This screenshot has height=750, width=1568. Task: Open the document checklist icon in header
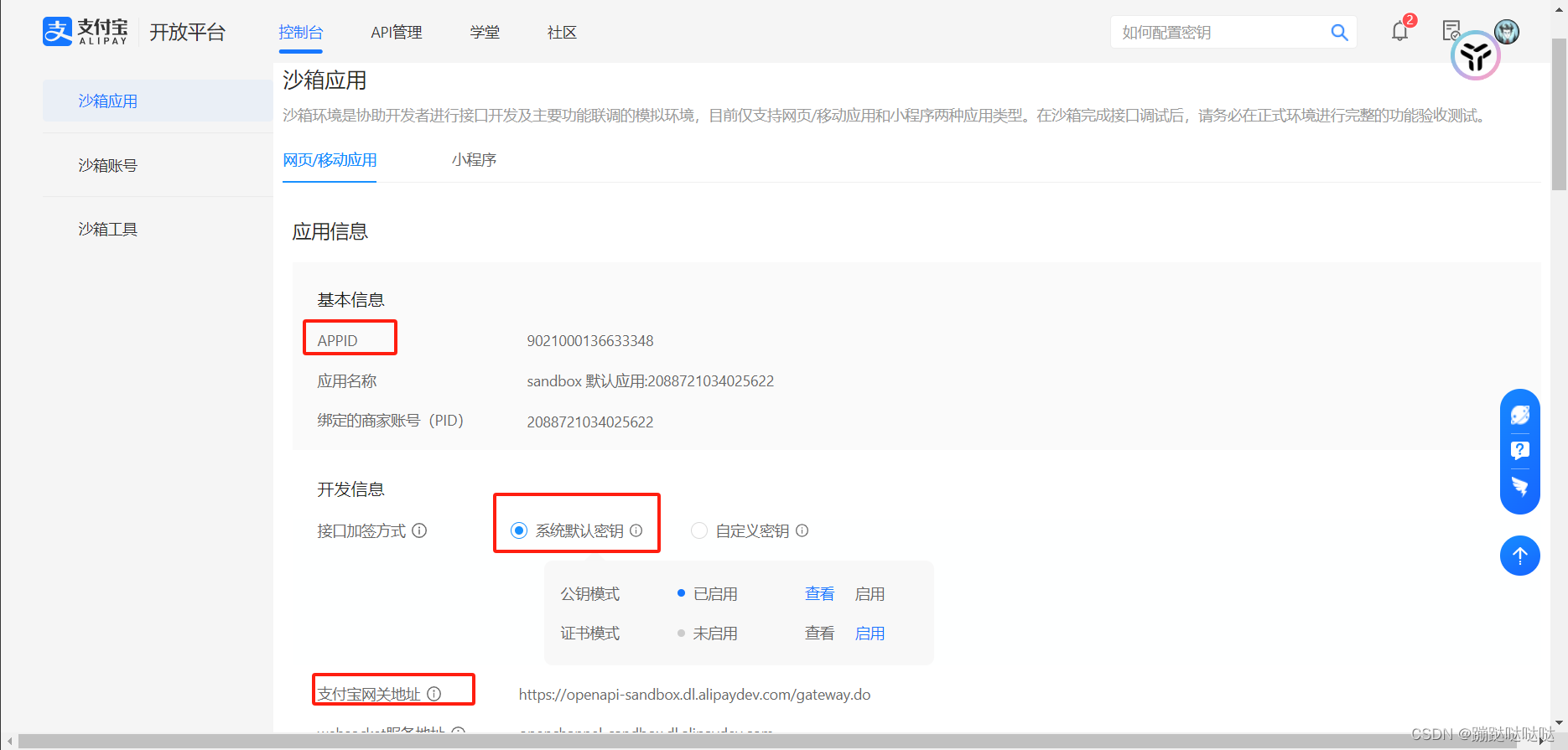tap(1451, 31)
